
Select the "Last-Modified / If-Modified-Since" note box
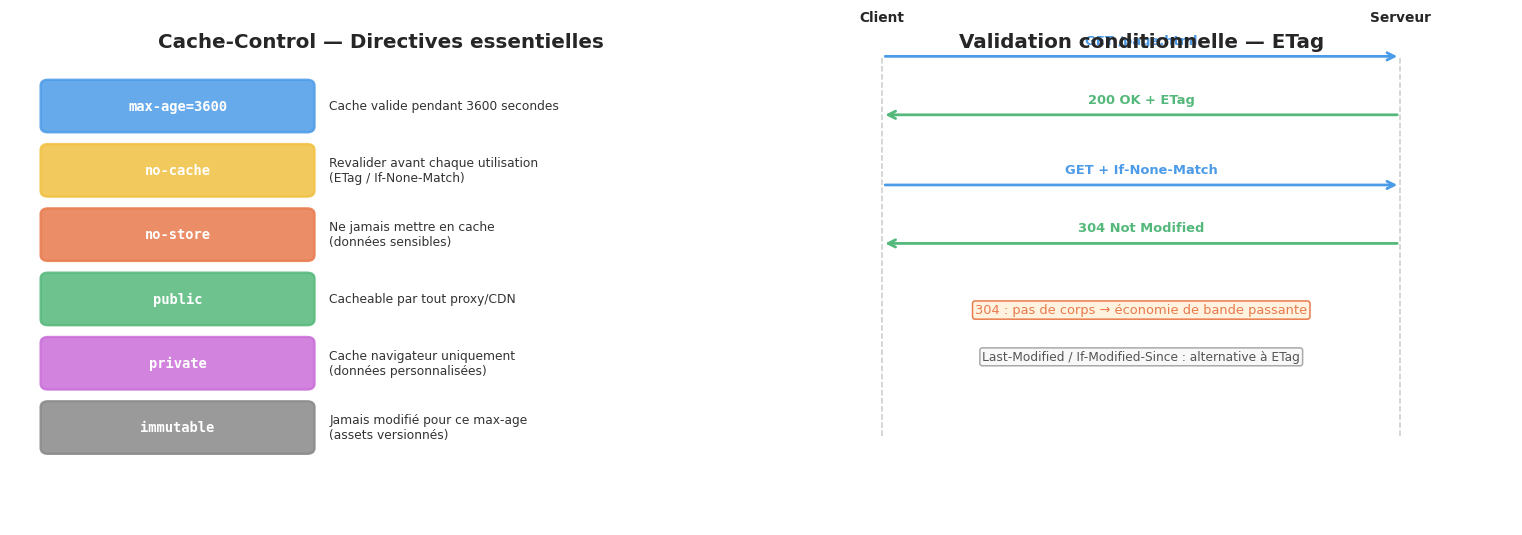(x=1141, y=357)
